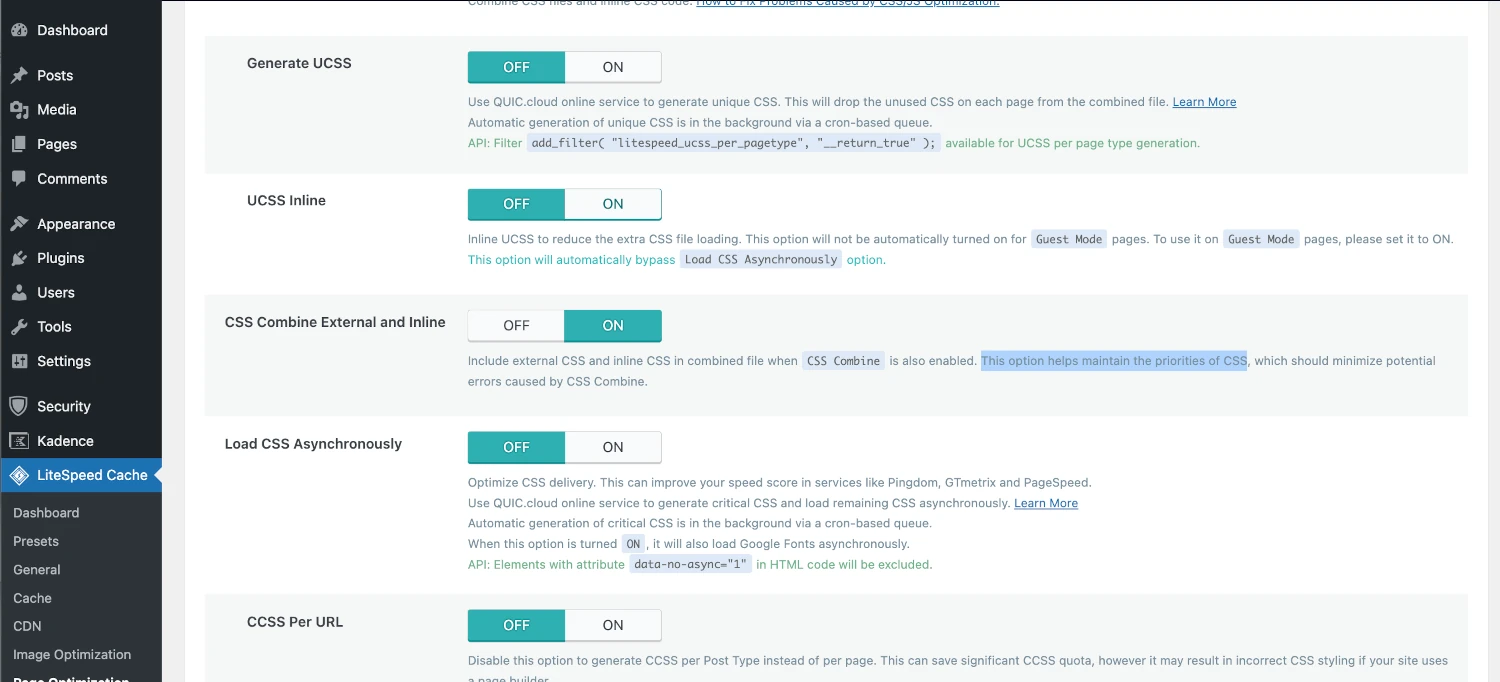
Task: Click the data-no-async="1" code snippet
Action: point(691,565)
